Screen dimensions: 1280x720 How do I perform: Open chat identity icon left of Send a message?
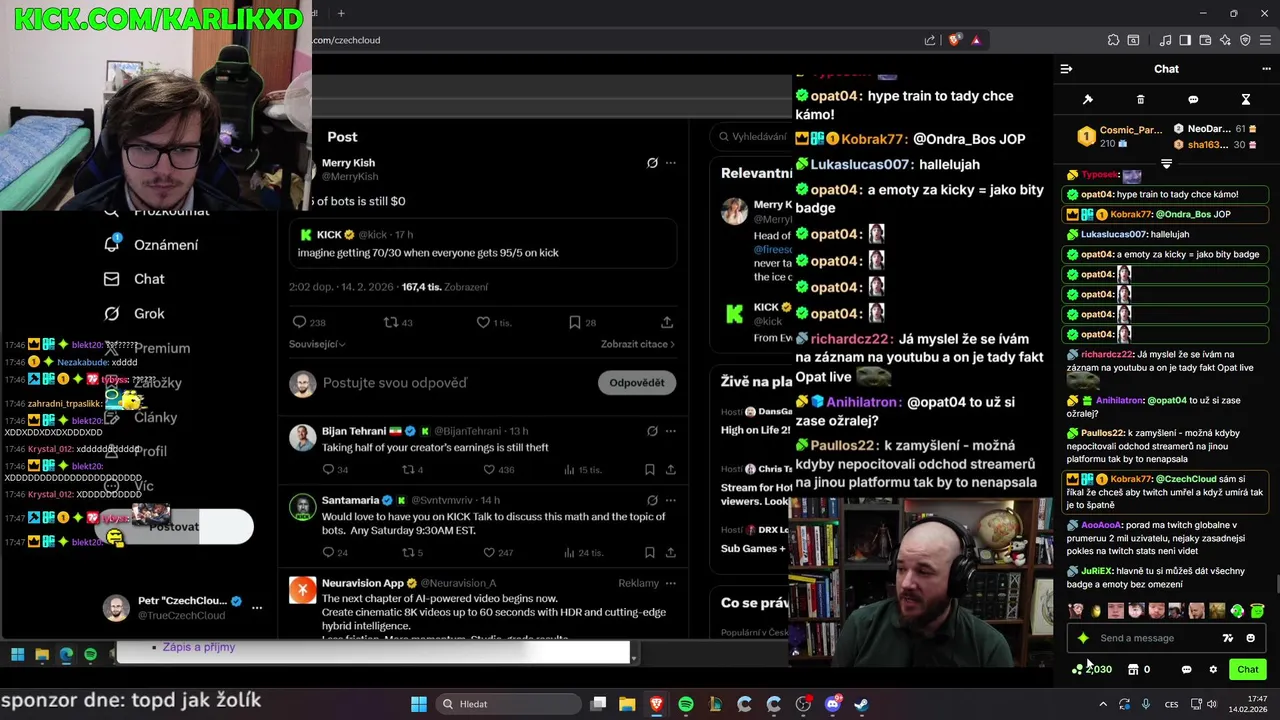click(1083, 638)
